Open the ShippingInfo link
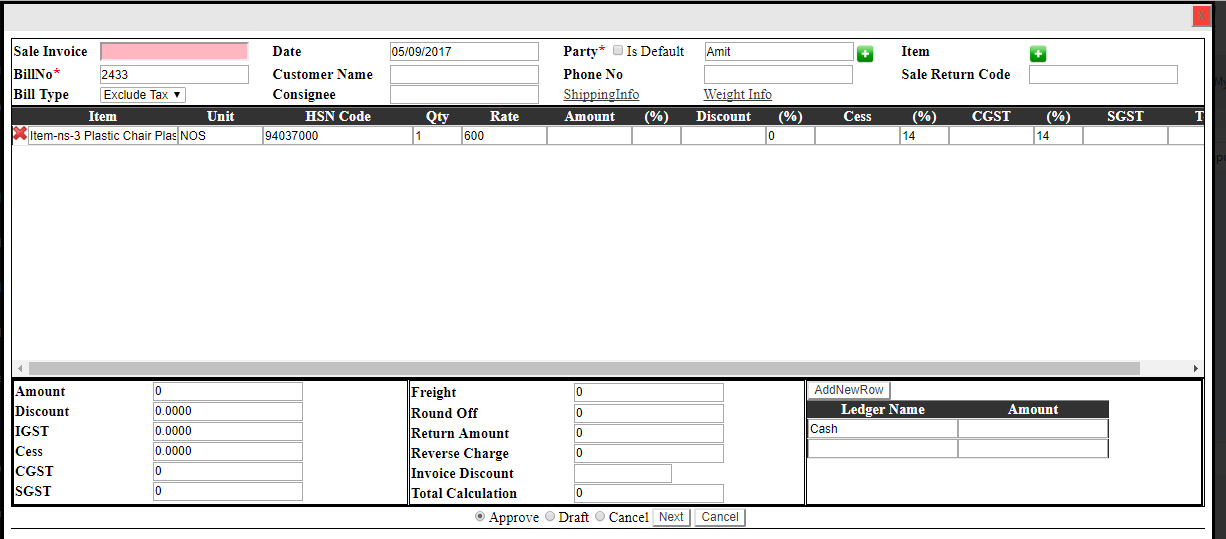1226x539 pixels. [x=601, y=95]
